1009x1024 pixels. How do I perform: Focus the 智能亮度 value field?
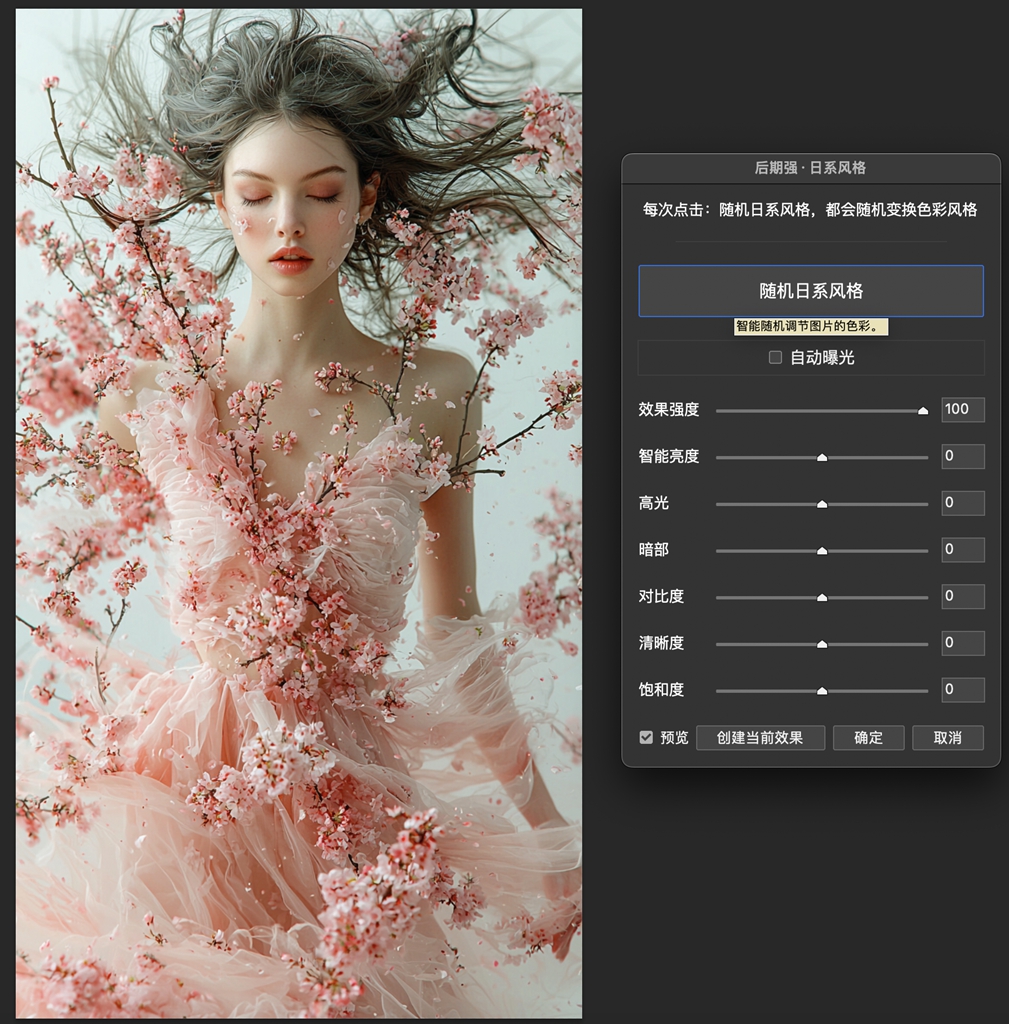point(962,456)
